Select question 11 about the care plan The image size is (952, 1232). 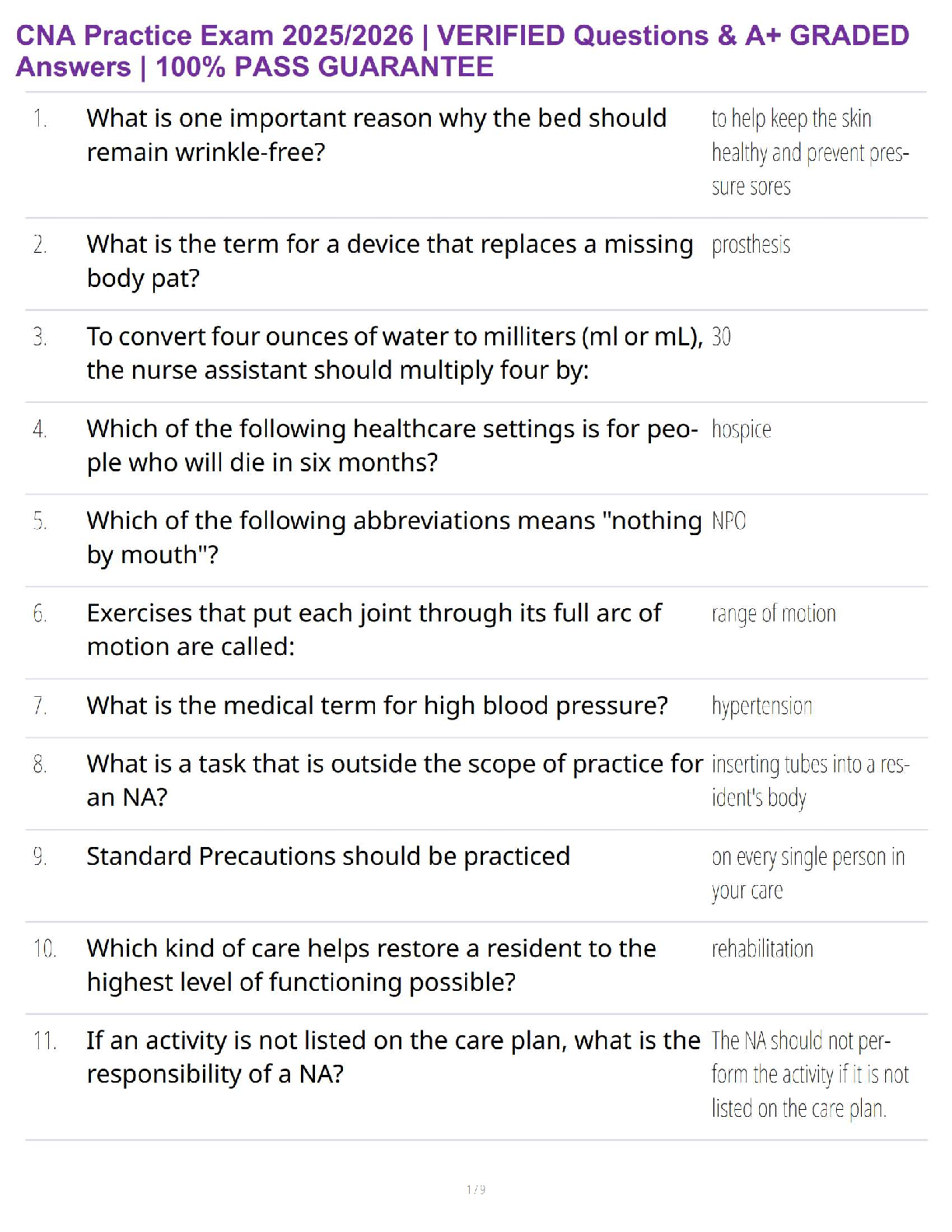(394, 1057)
